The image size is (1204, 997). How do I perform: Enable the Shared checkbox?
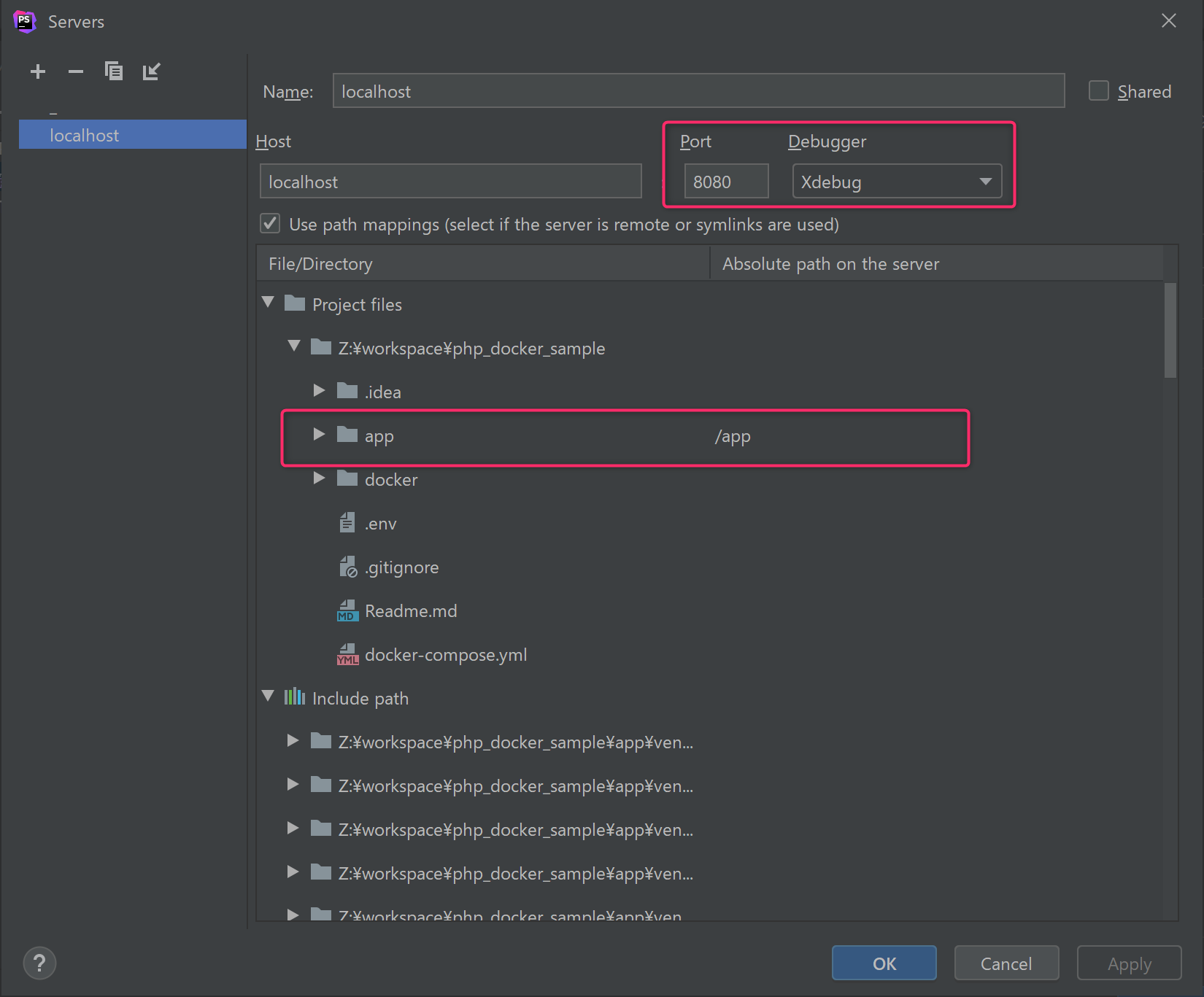click(x=1098, y=91)
